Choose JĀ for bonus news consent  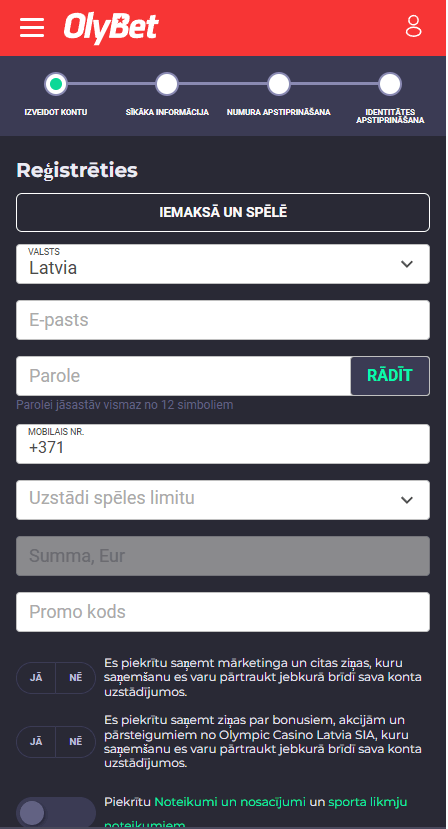[x=36, y=742]
